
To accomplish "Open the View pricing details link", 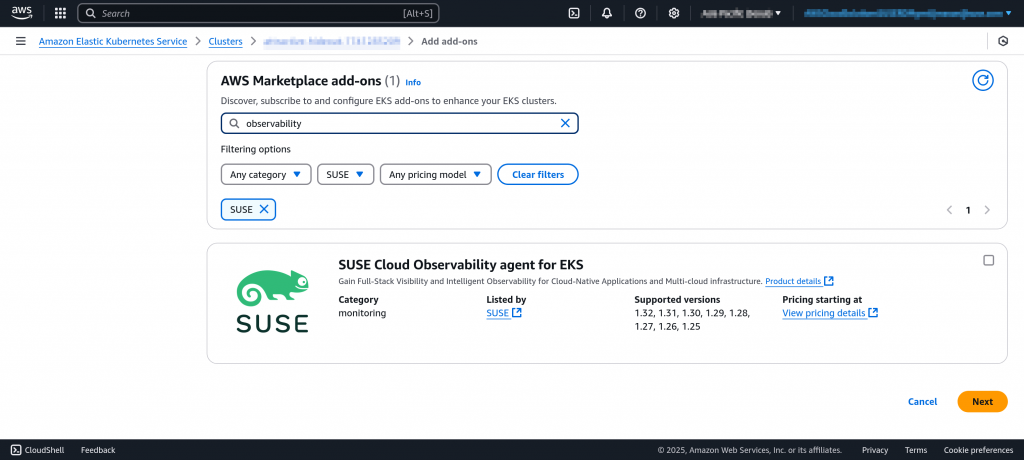I will coord(824,313).
